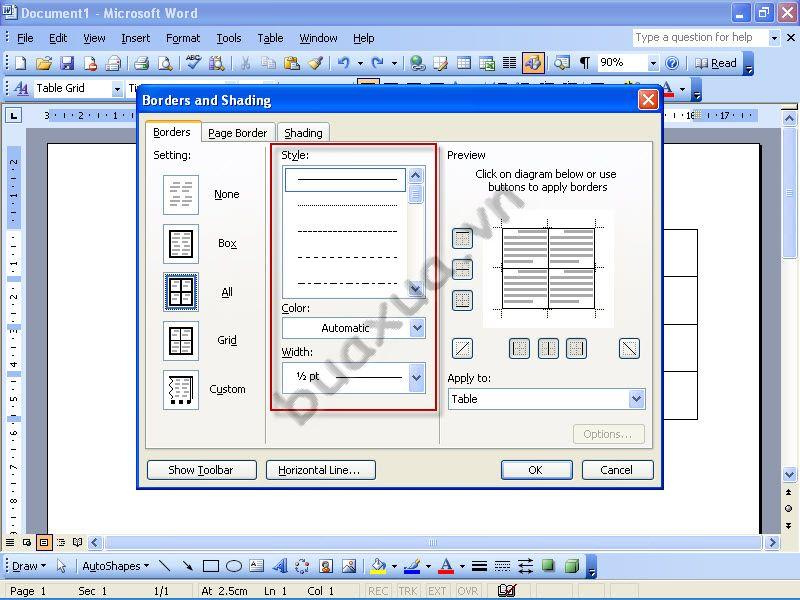Click the Show Toolbar button
800x600 pixels.
click(202, 470)
